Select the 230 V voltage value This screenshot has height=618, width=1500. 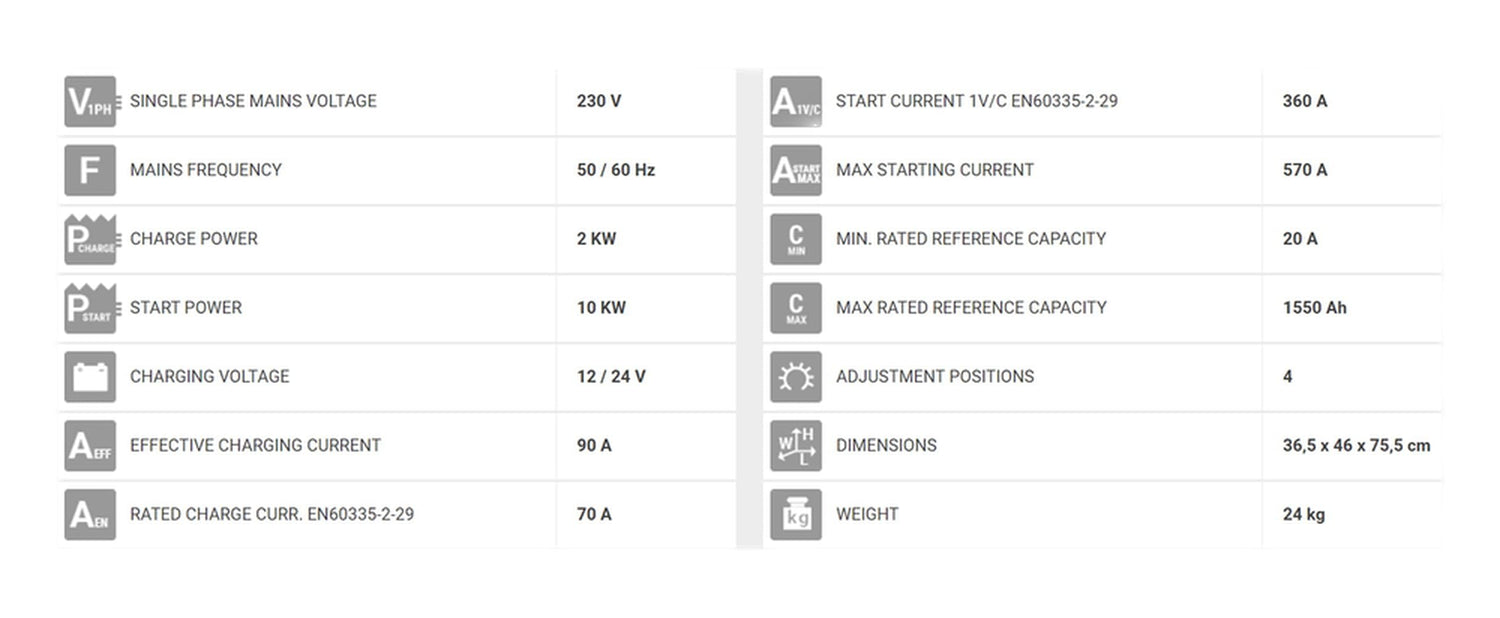coord(599,101)
